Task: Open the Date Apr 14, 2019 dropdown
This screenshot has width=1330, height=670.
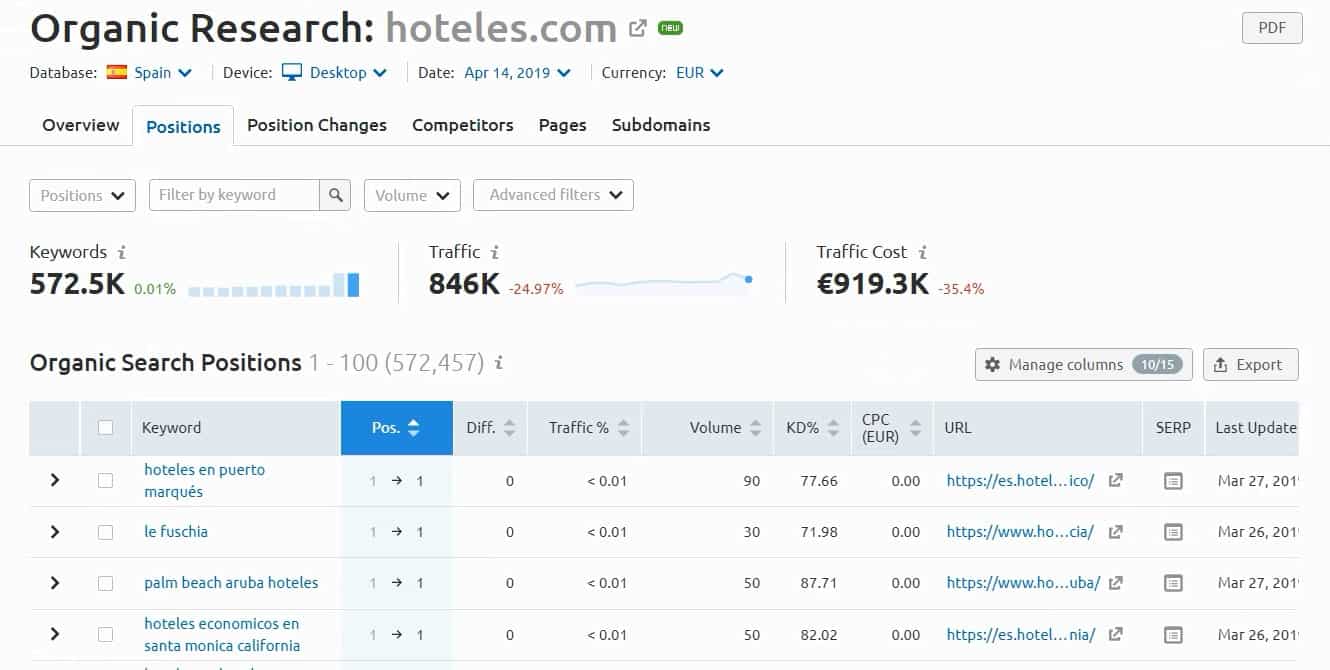Action: coord(518,73)
